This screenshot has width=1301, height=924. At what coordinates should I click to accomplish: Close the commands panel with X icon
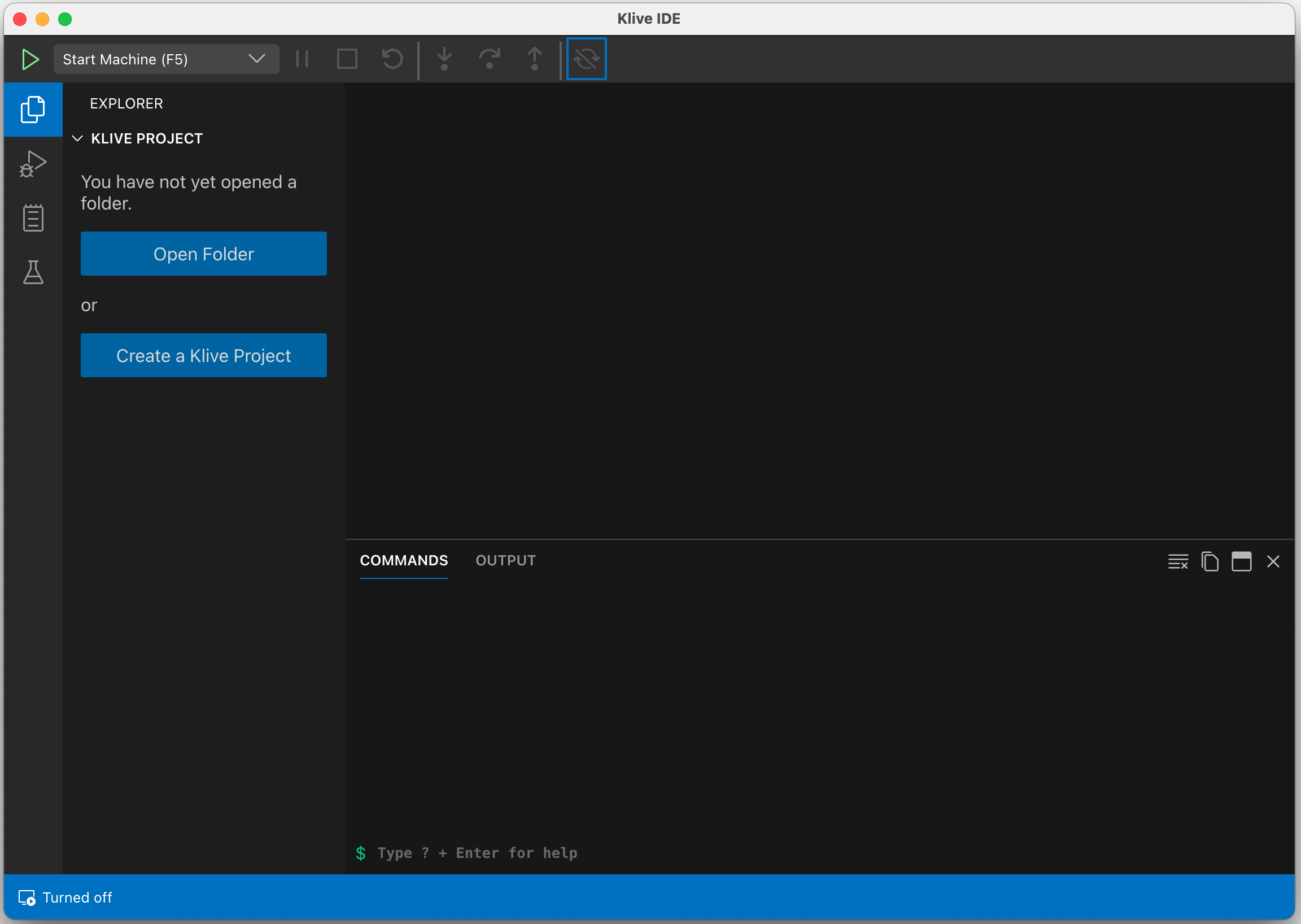click(1274, 561)
